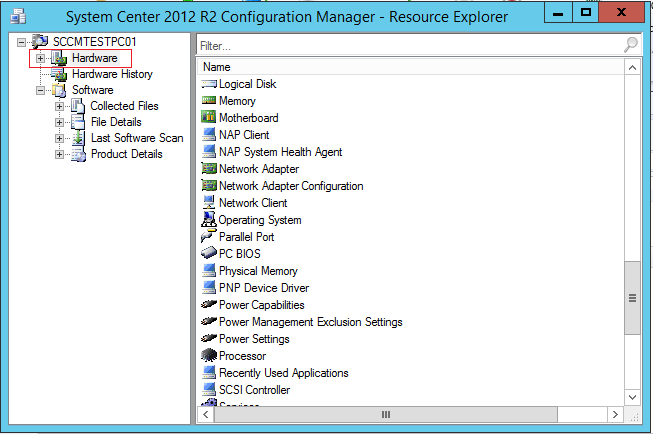Select the Power Settings row
The width and height of the screenshot is (653, 434).
tap(411, 339)
